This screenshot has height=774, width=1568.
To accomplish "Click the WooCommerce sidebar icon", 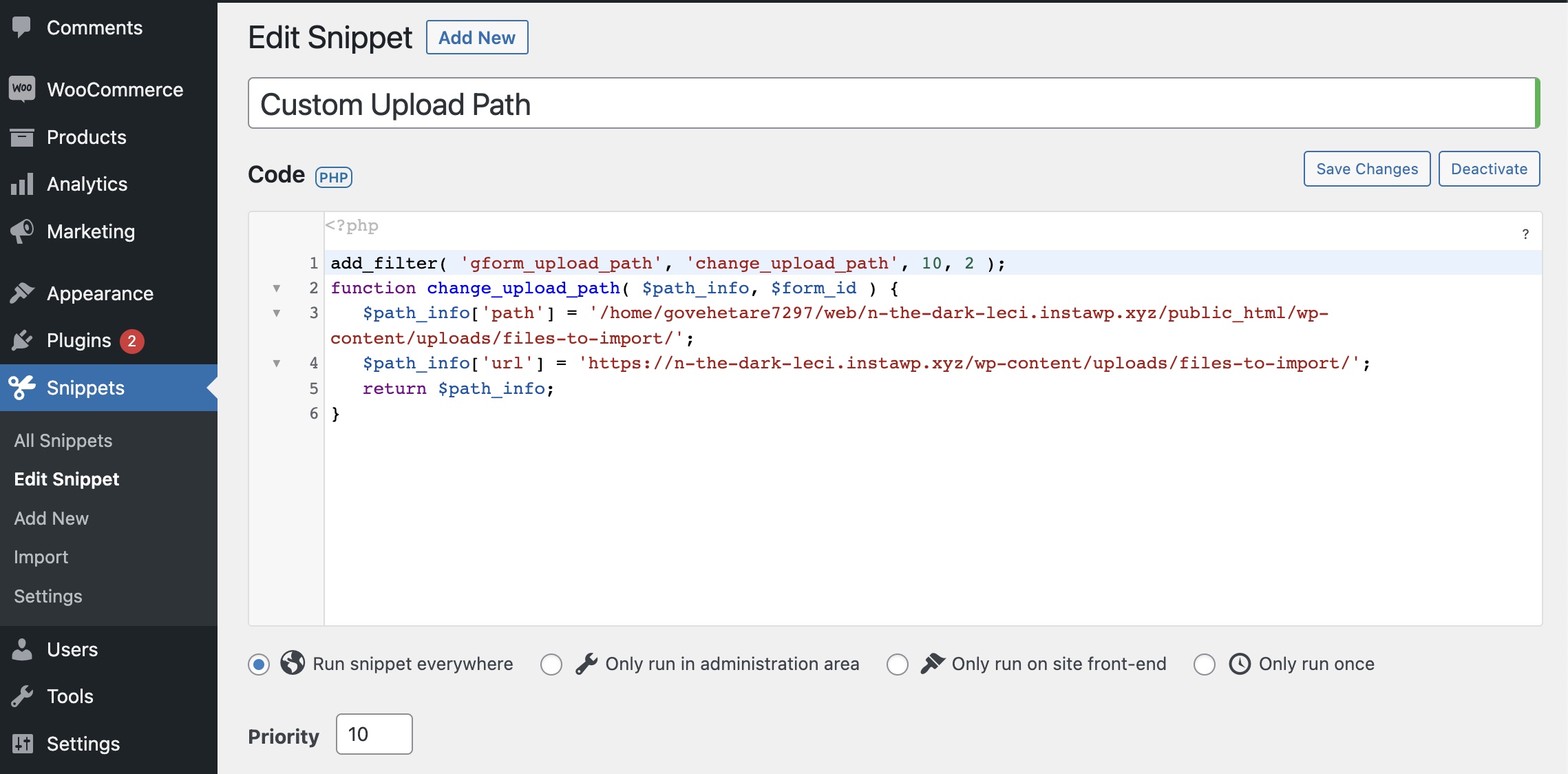I will point(22,89).
